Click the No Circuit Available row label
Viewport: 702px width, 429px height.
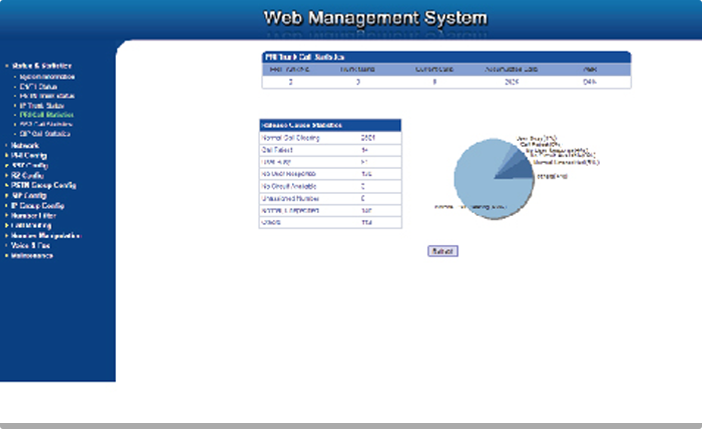289,186
